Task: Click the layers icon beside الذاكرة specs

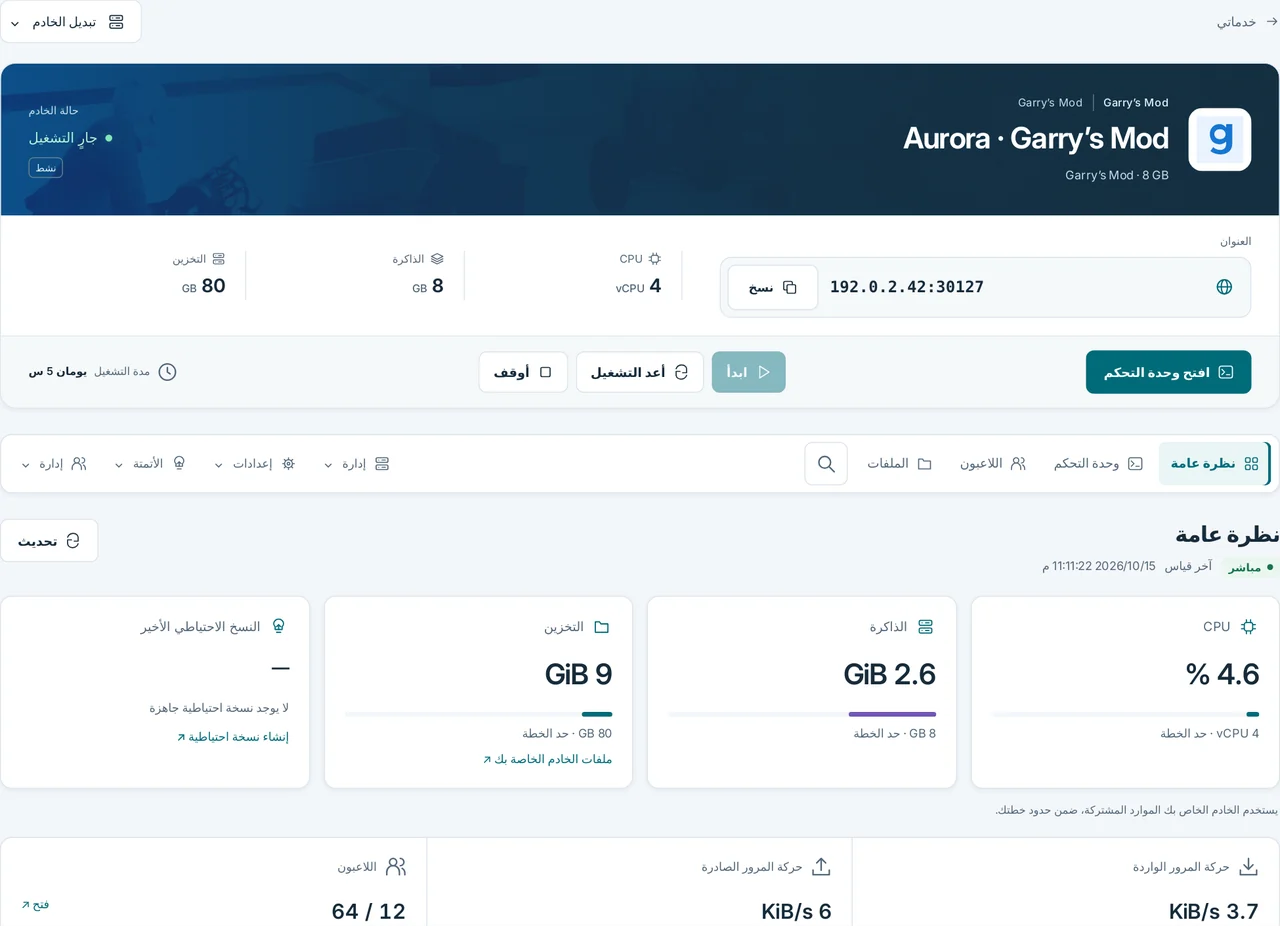Action: tap(437, 258)
